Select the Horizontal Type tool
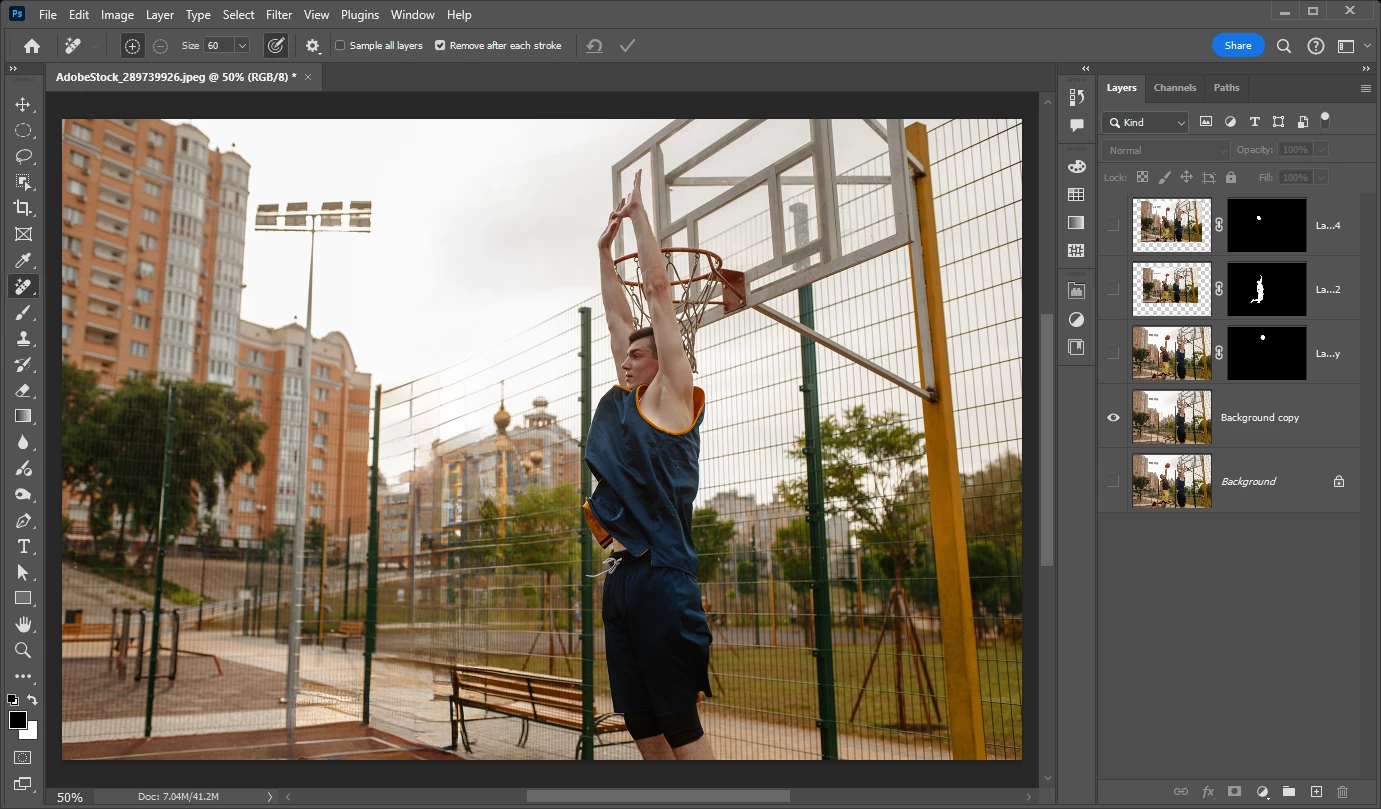 pos(22,546)
